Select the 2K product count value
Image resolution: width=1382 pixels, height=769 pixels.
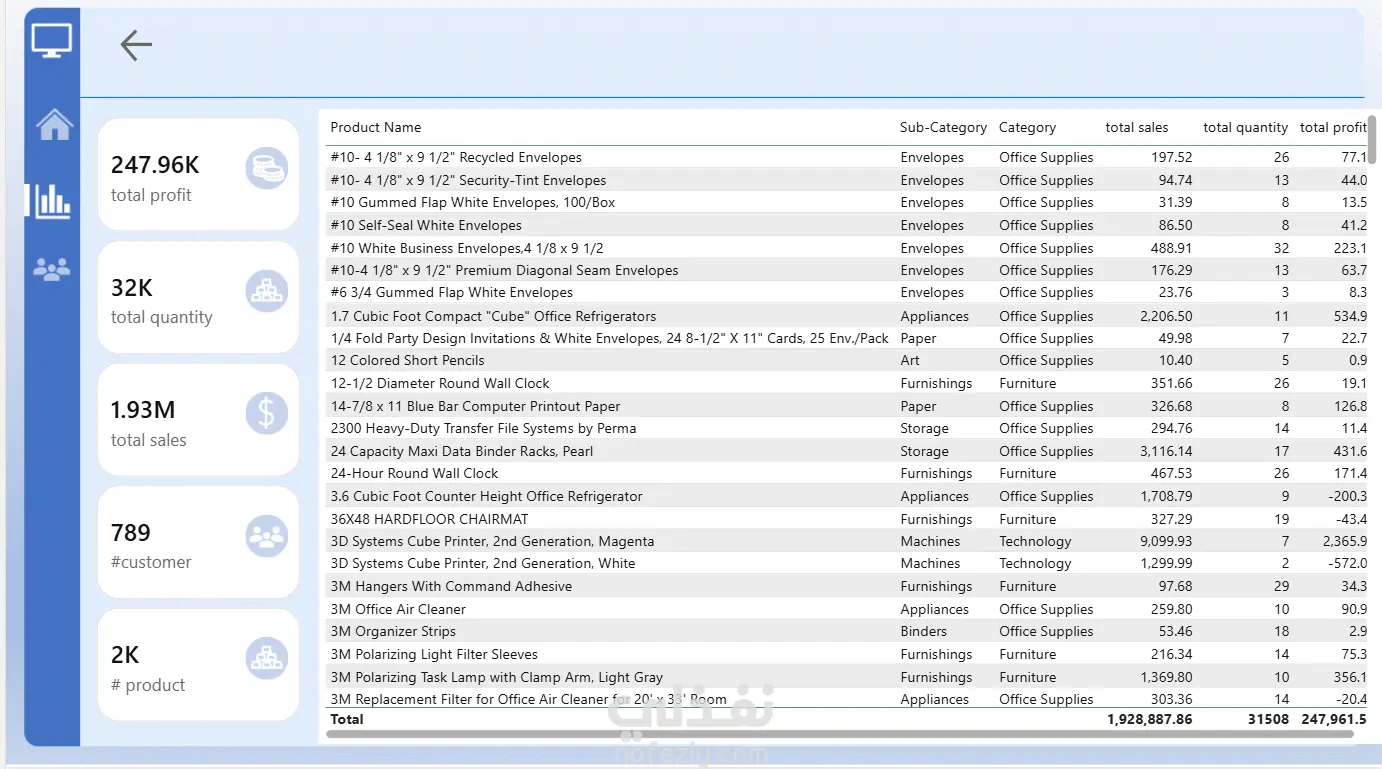(125, 655)
